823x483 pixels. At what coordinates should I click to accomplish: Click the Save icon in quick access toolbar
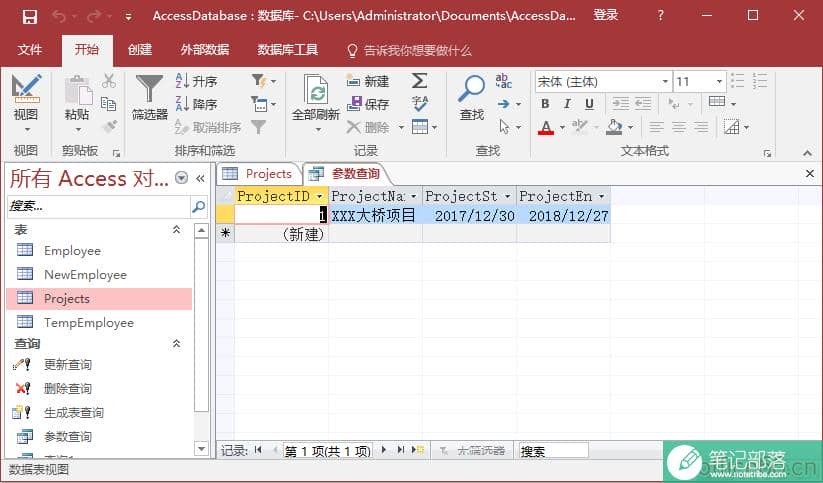[30, 16]
